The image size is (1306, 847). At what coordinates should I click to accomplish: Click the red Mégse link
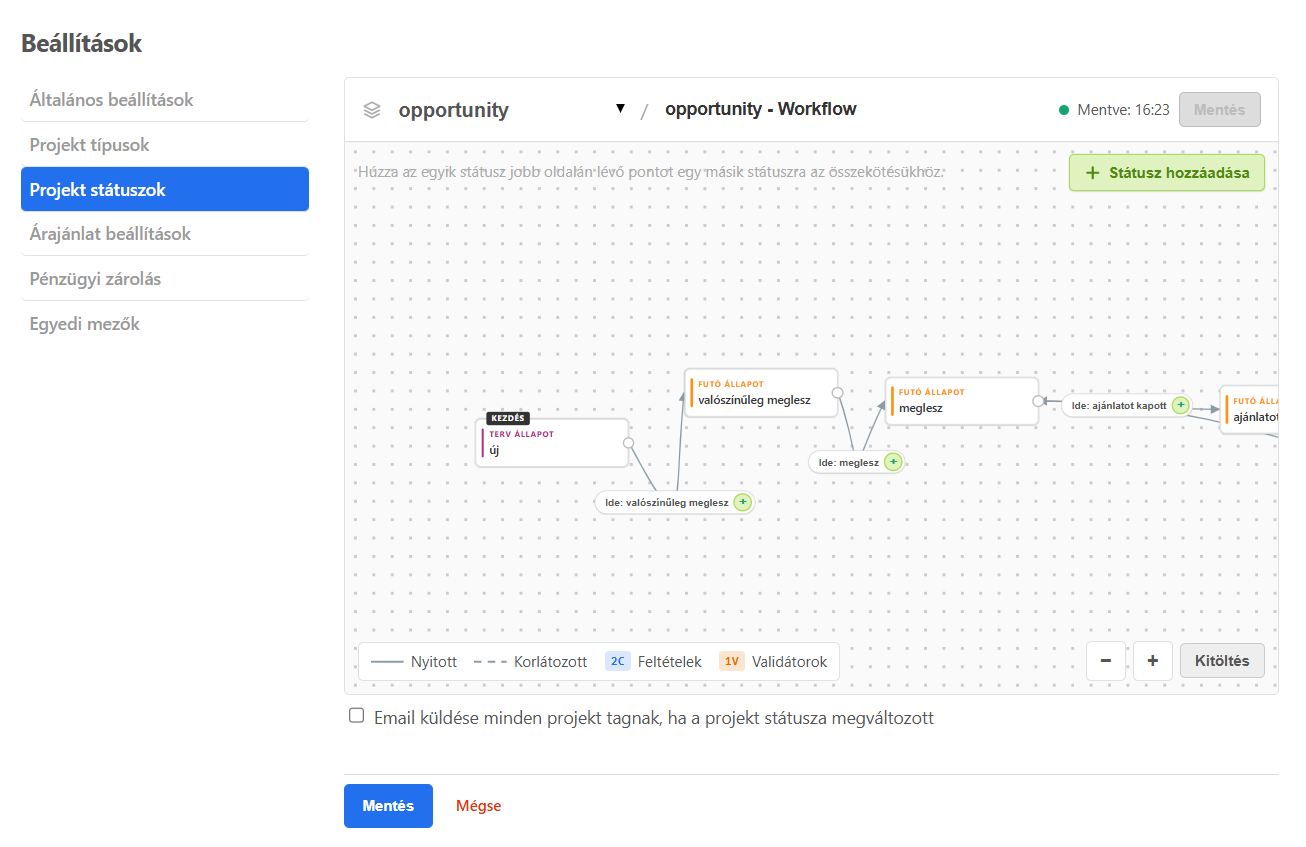pos(478,806)
